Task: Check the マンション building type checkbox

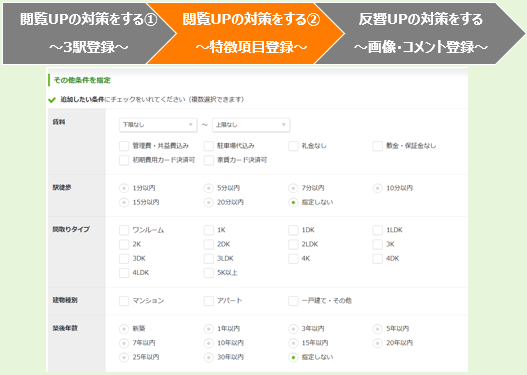Action: click(x=124, y=301)
